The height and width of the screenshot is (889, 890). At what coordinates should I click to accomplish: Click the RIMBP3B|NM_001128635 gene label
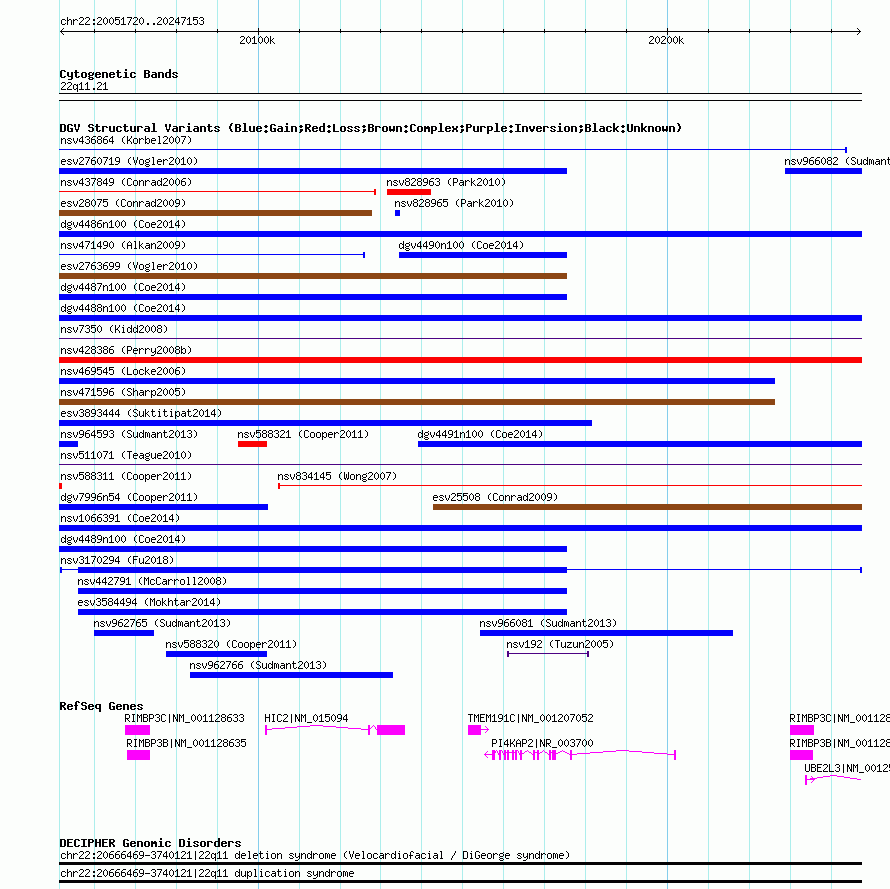(186, 743)
